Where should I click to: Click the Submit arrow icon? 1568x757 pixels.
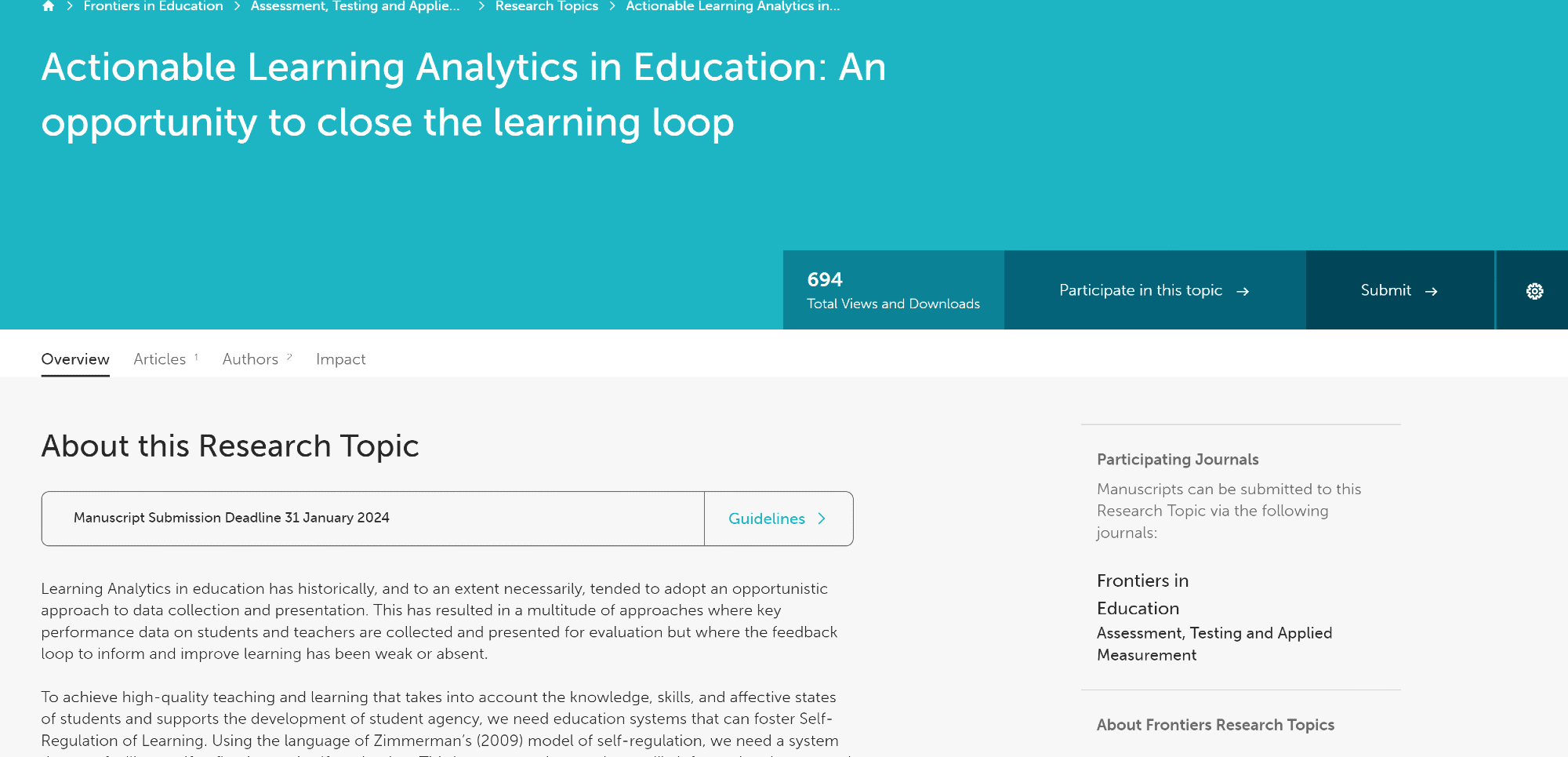pyautogui.click(x=1432, y=292)
